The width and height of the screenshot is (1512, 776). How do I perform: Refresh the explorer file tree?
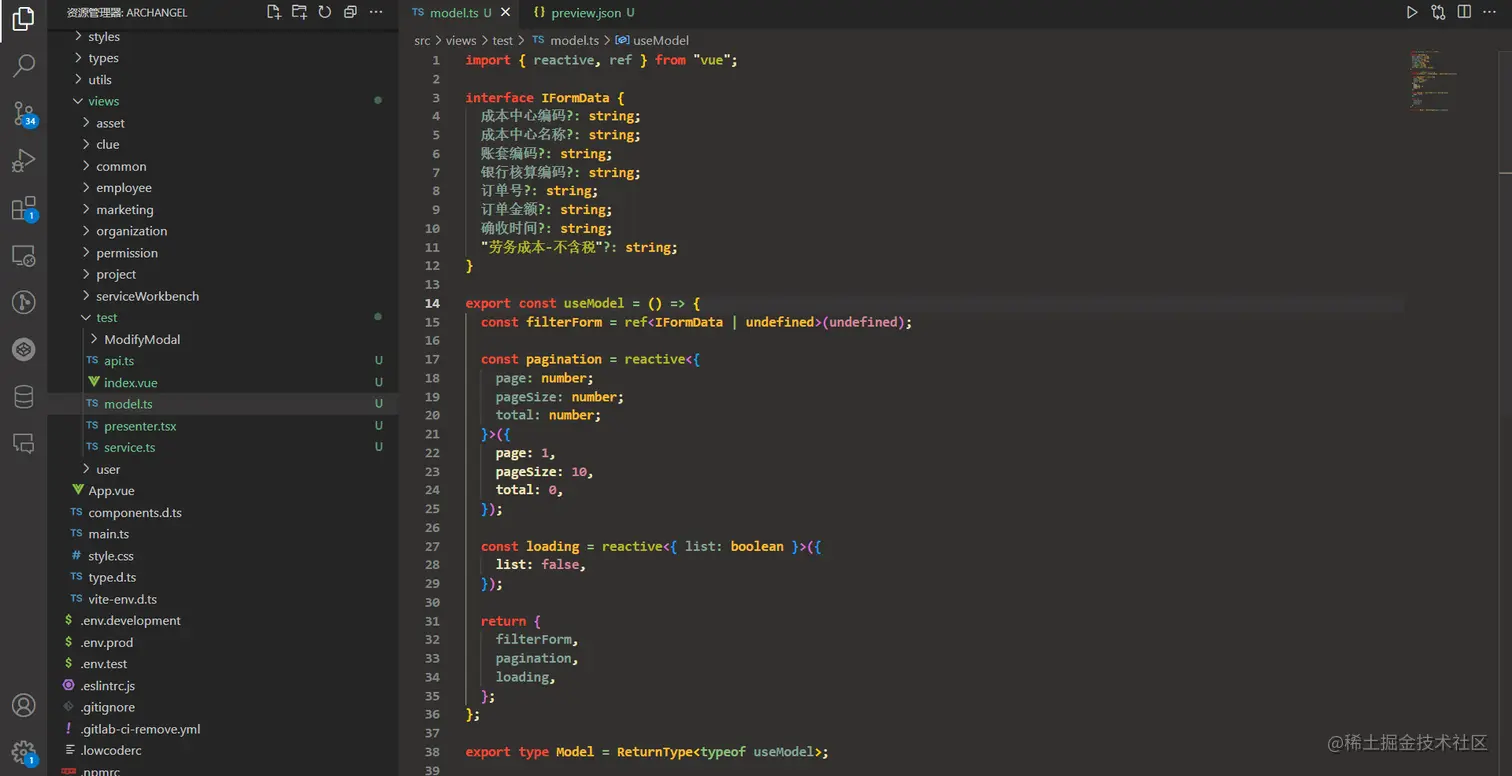tap(325, 12)
